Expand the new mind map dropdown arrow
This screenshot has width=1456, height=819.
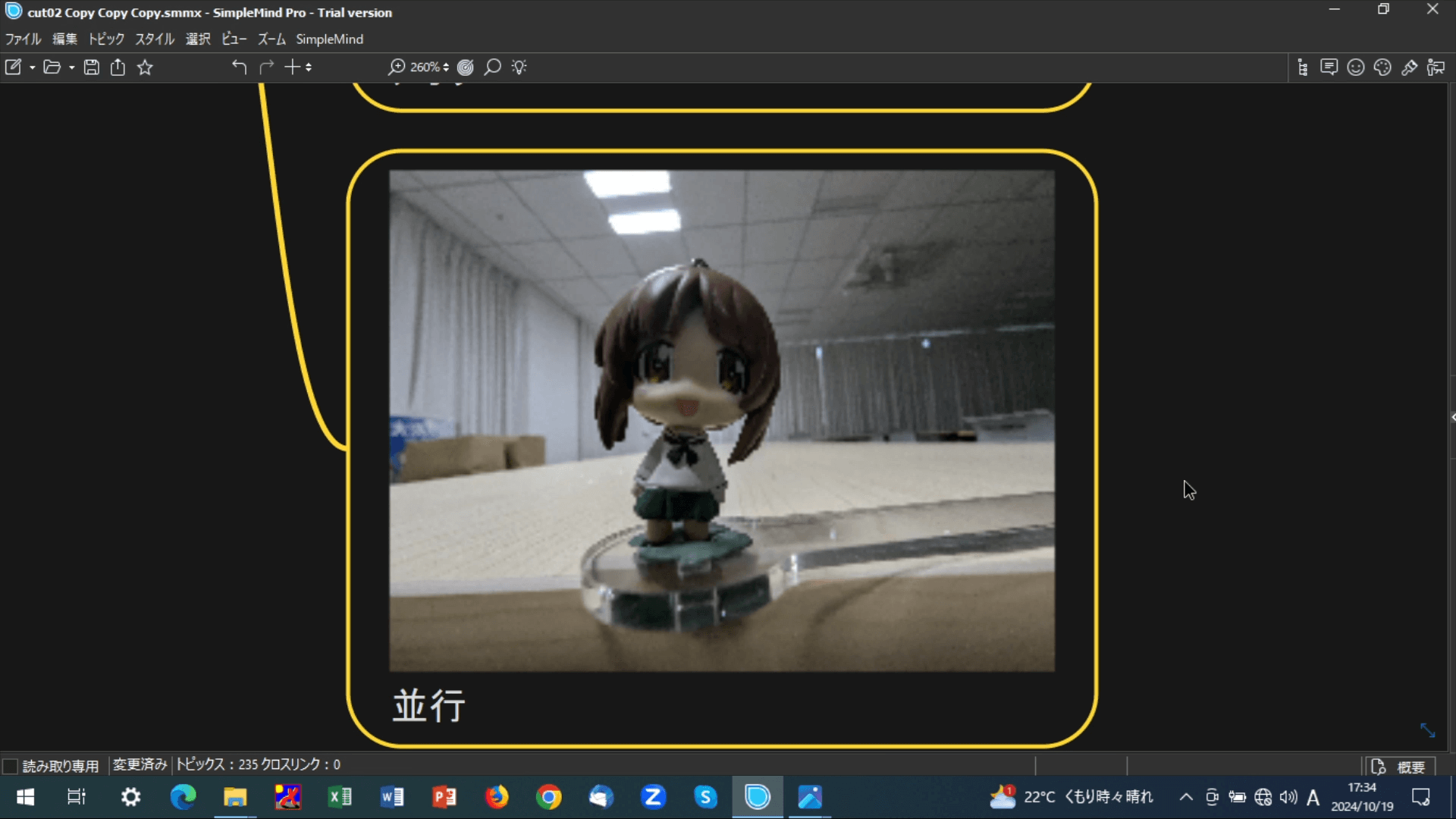(x=33, y=67)
